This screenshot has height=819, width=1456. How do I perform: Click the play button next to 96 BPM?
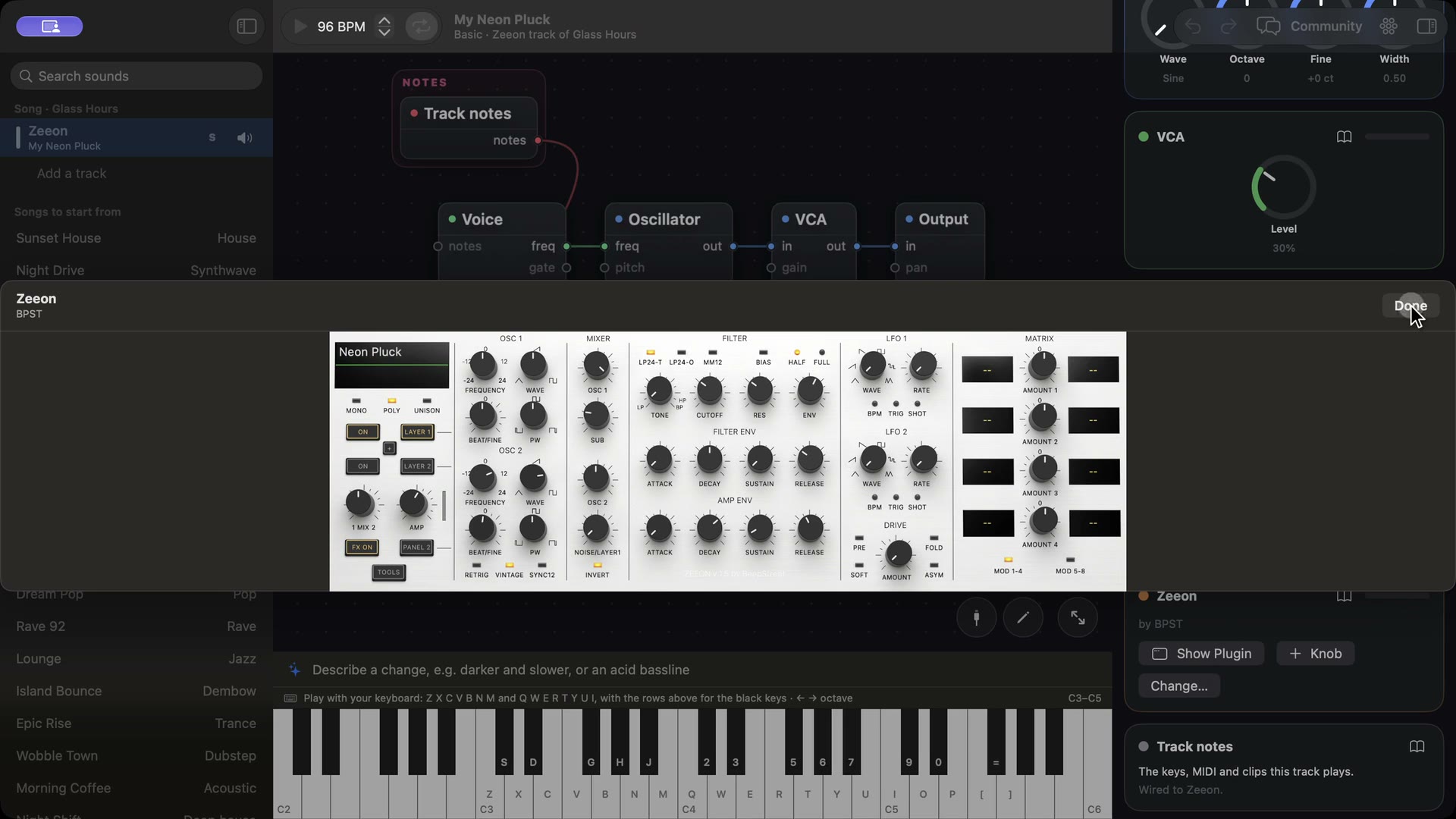coord(300,27)
